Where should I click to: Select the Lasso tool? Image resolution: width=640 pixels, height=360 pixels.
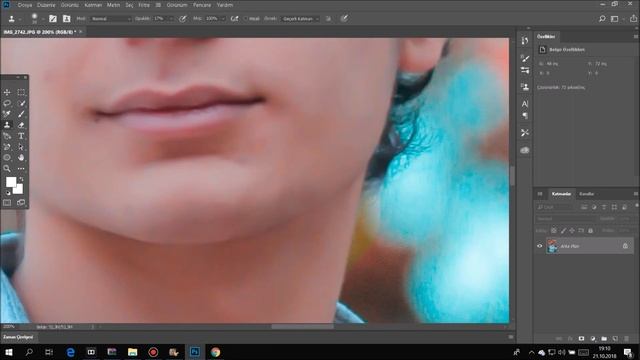pos(7,103)
